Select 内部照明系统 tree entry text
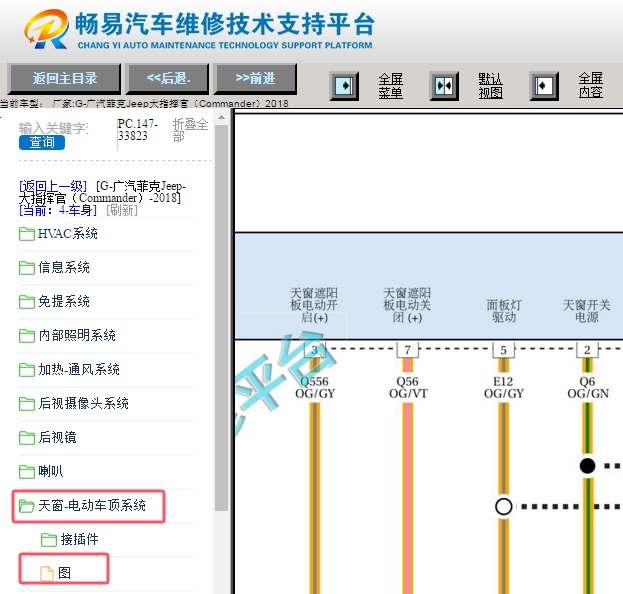The image size is (623, 594). [x=77, y=335]
